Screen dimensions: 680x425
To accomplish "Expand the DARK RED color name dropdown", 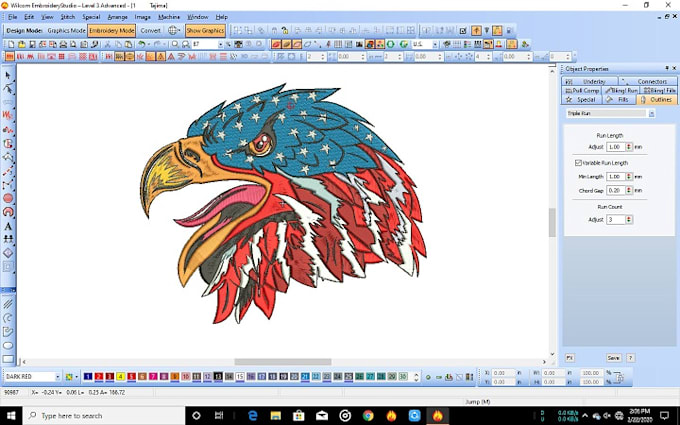I will point(58,377).
